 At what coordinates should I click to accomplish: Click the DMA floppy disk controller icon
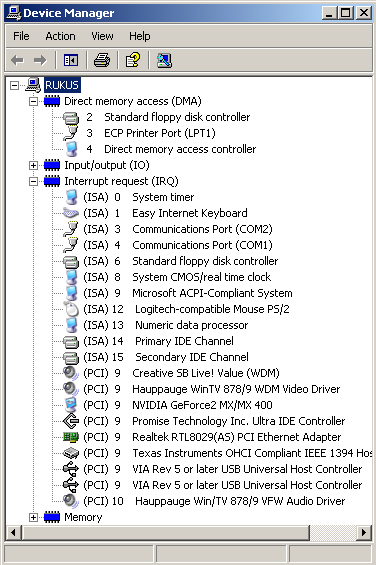71,117
